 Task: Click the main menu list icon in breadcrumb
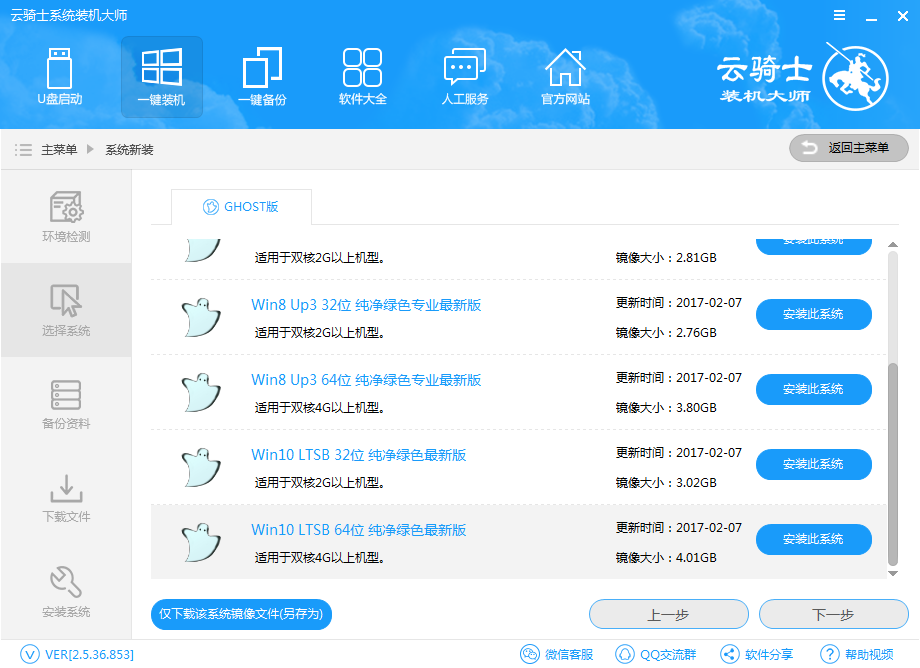[23, 150]
